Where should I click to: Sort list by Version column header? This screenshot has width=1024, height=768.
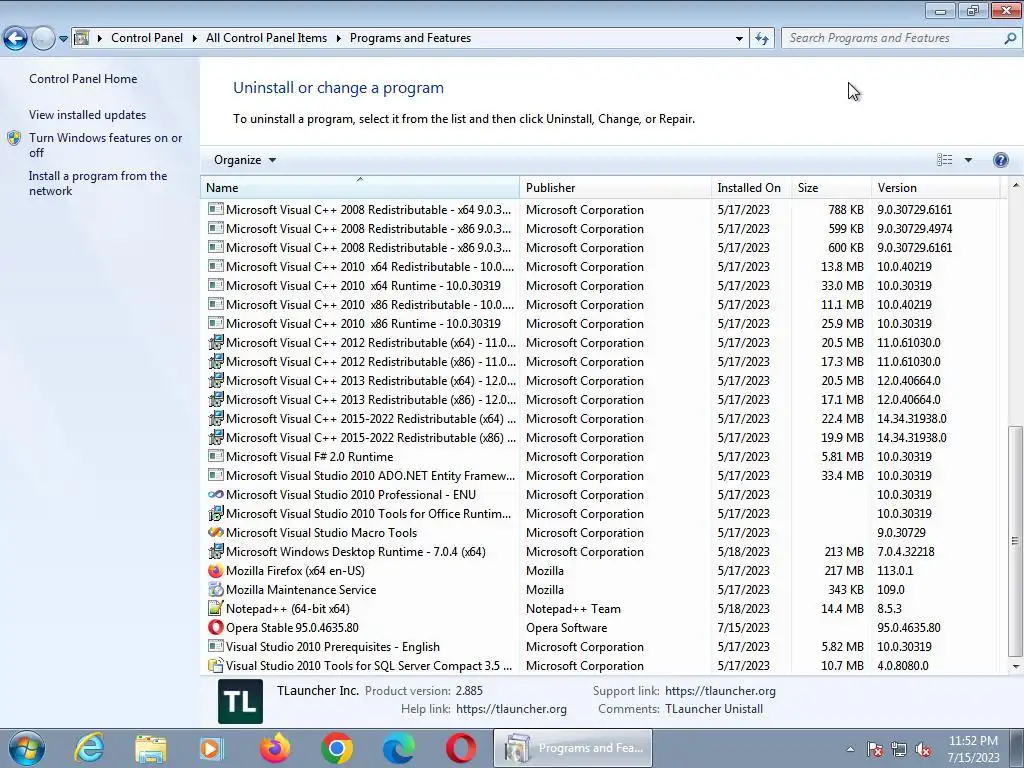pyautogui.click(x=936, y=187)
